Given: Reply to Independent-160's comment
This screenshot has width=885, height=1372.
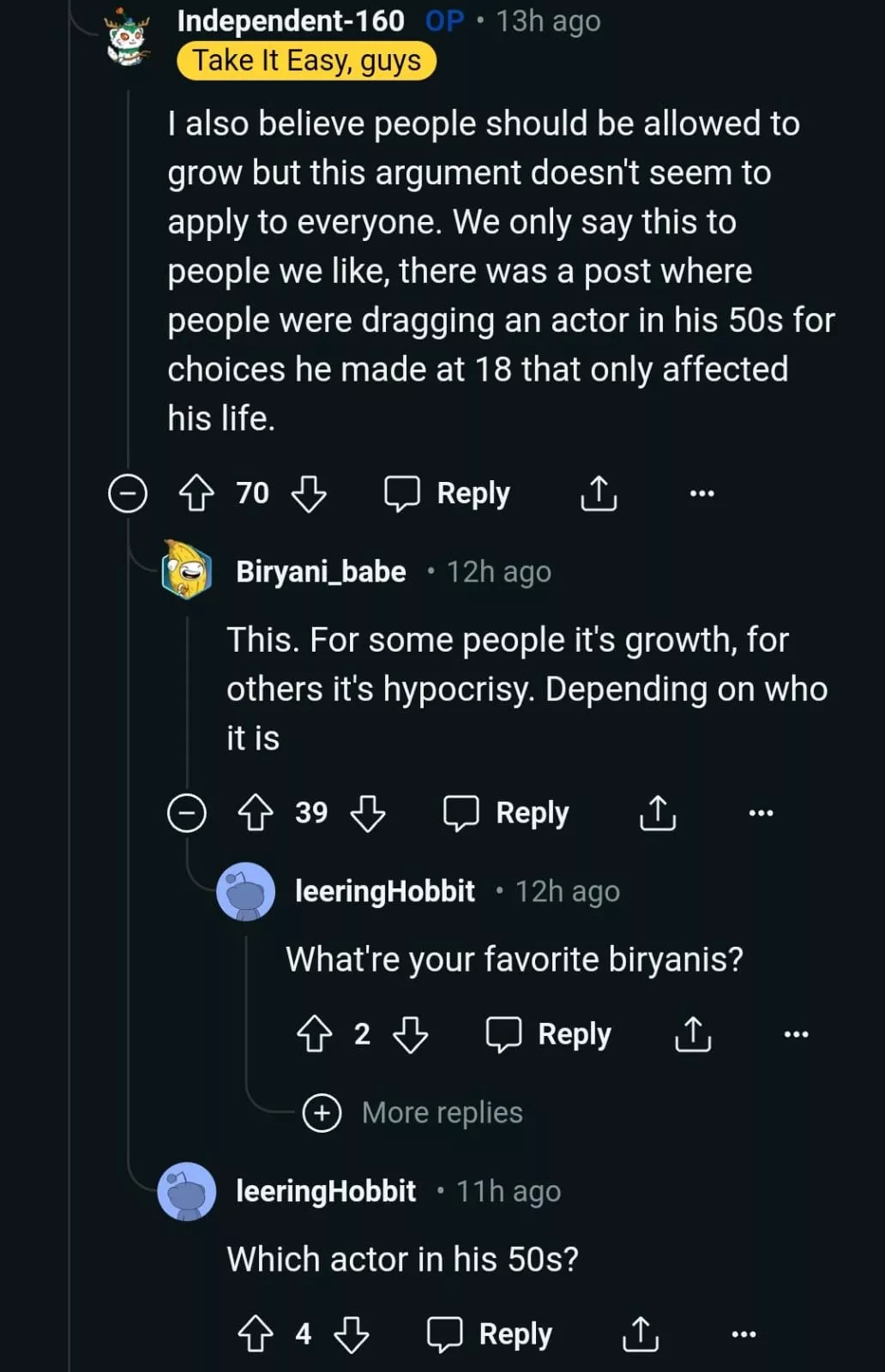Looking at the screenshot, I should click(x=448, y=494).
